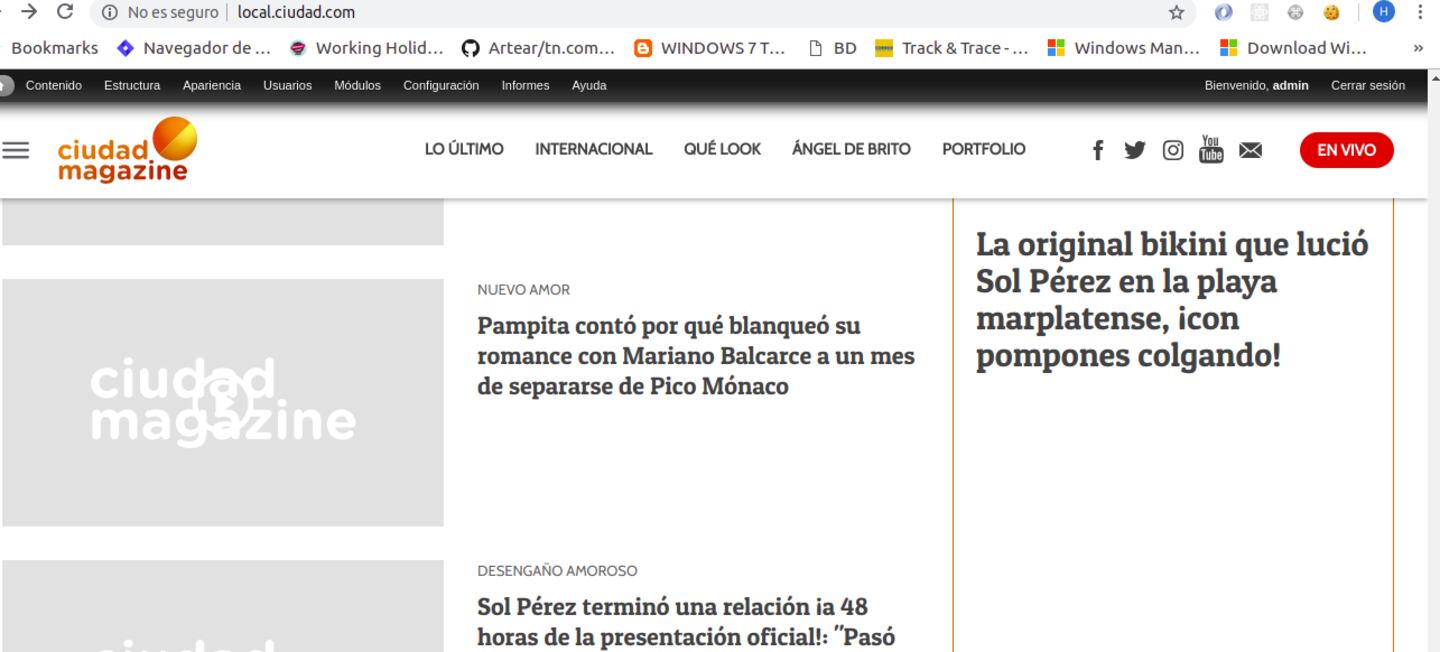Go to LO ÚLTIMO section
The width and height of the screenshot is (1440, 652).
coord(464,149)
